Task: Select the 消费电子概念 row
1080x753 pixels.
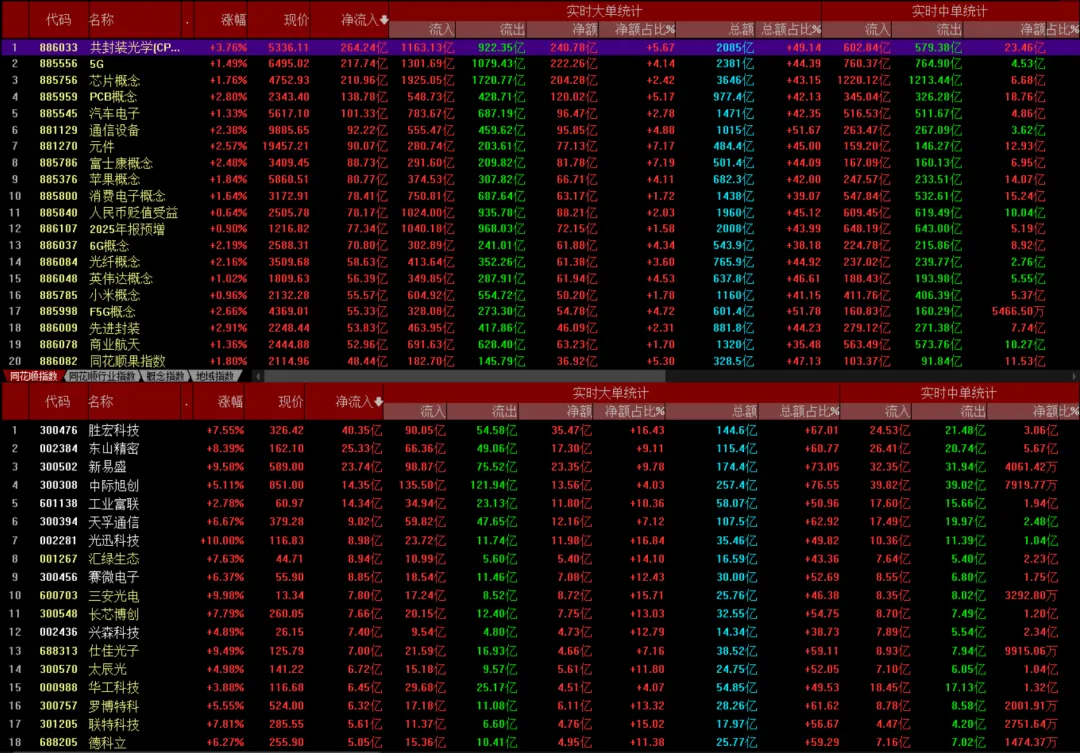Action: coord(540,196)
